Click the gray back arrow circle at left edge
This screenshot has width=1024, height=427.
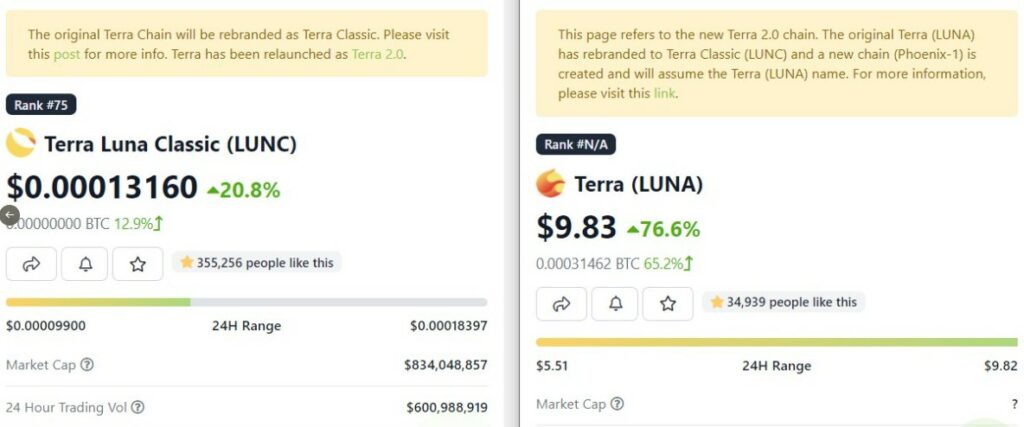click(9, 215)
